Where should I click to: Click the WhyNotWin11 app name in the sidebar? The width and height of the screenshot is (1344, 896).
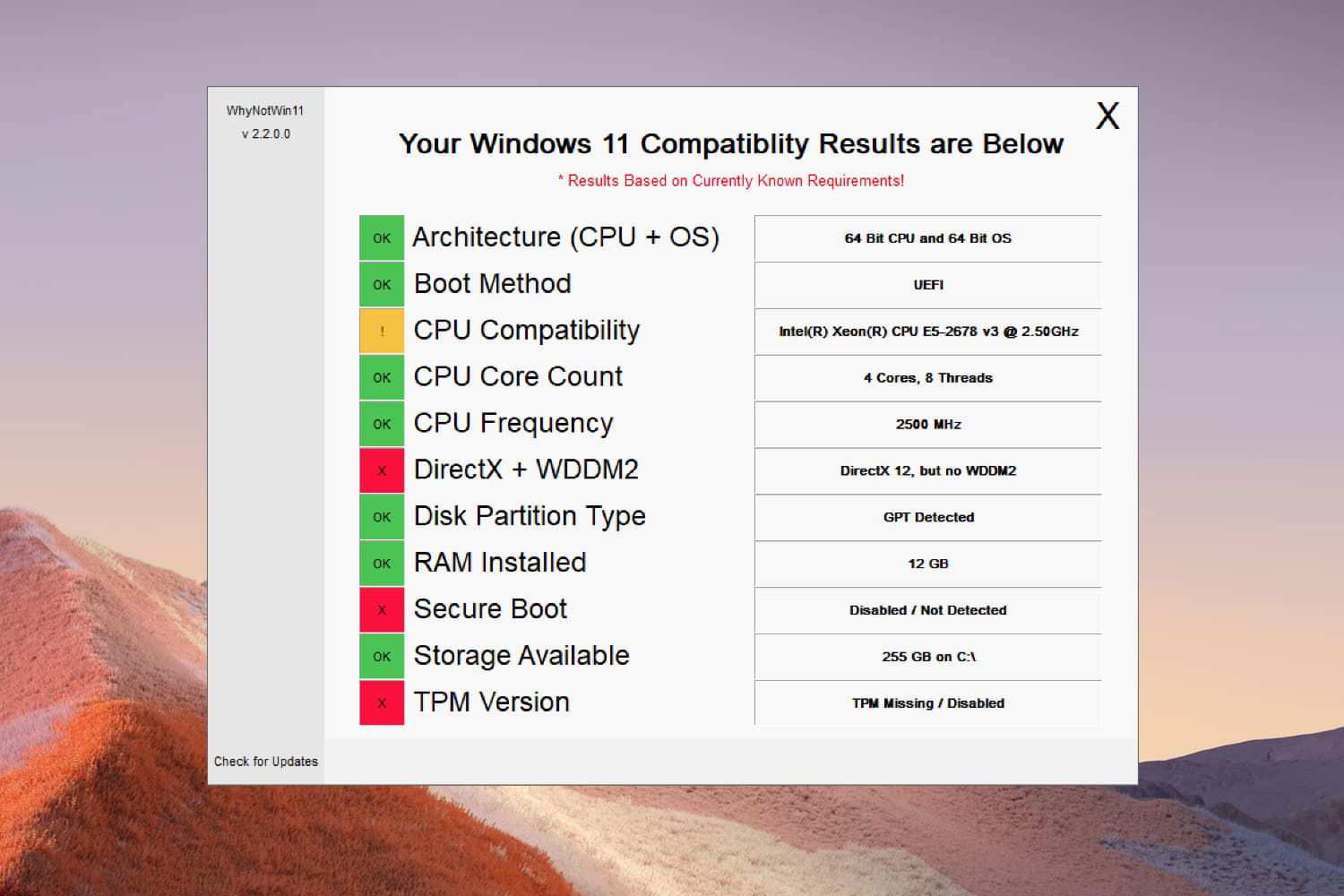point(265,111)
